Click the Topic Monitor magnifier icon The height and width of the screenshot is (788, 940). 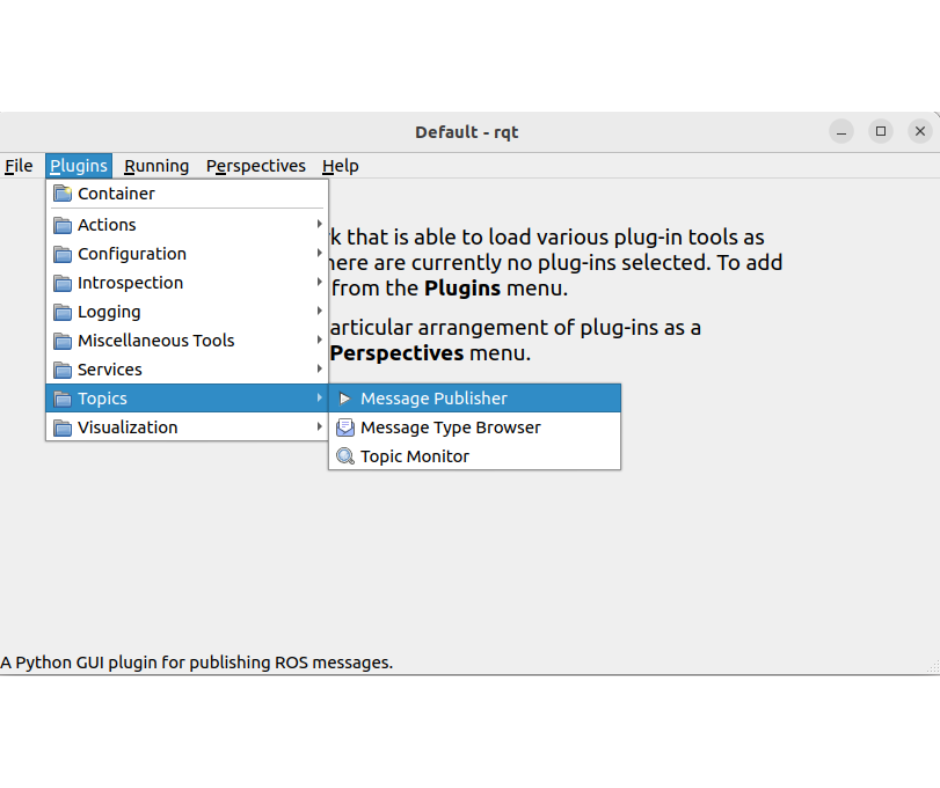345,456
